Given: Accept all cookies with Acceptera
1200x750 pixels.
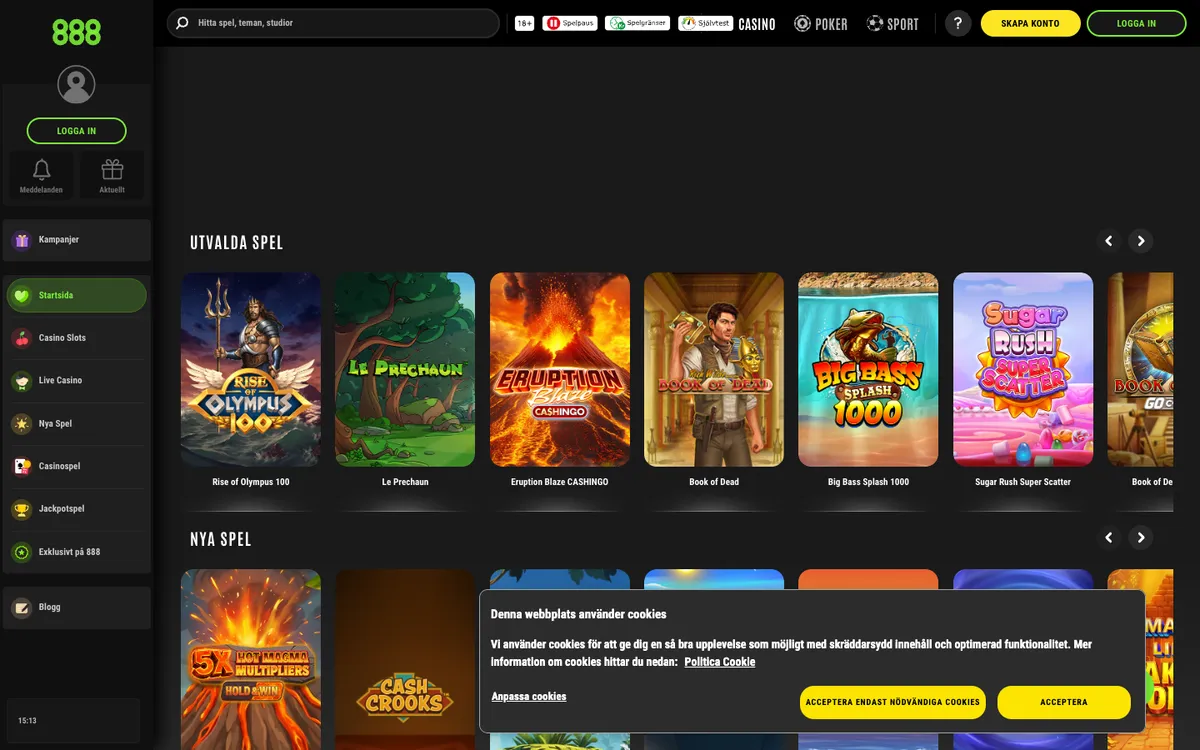Looking at the screenshot, I should point(1064,702).
